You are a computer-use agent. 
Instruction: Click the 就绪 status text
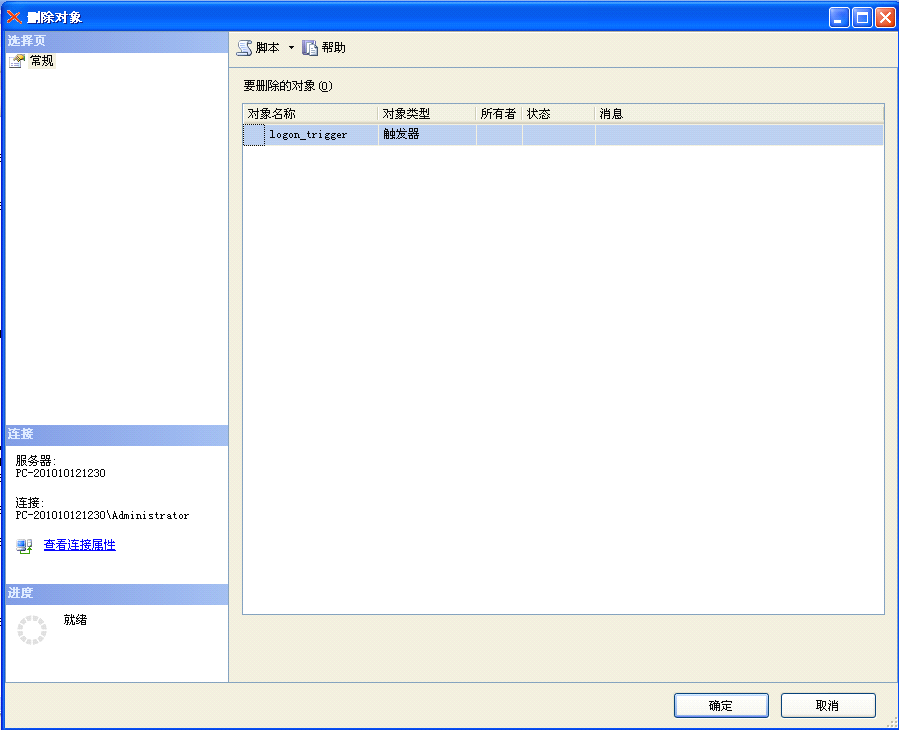pyautogui.click(x=75, y=620)
